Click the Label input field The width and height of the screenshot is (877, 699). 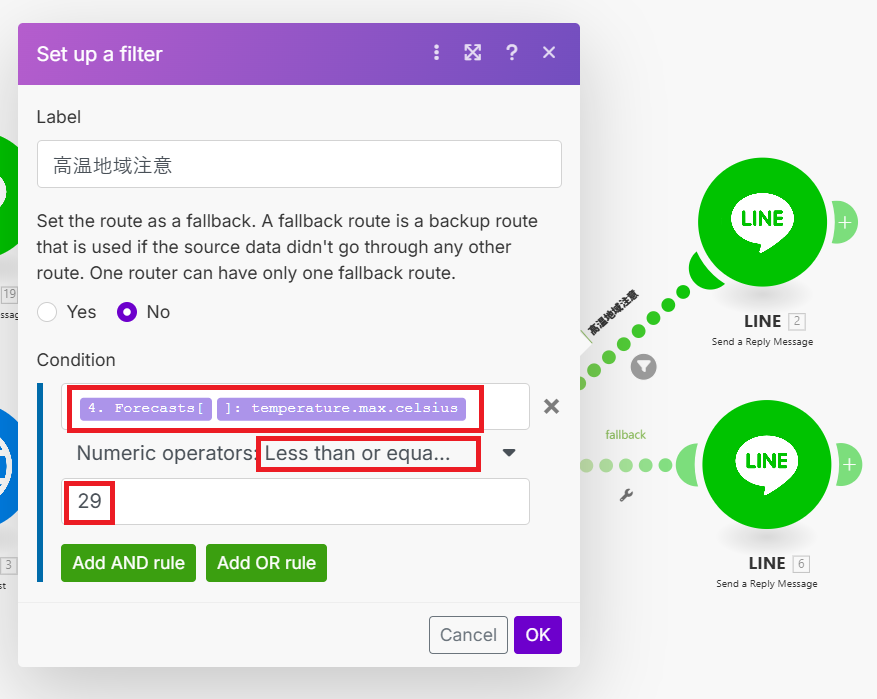(x=299, y=164)
